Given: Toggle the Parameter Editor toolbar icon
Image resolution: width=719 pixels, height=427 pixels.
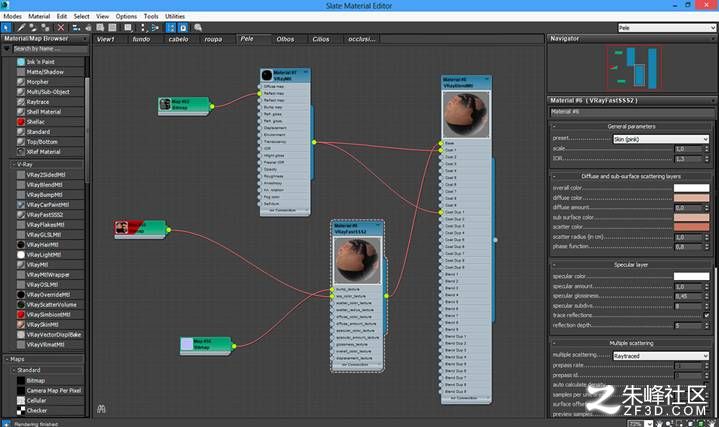Looking at the screenshot, I should pos(183,28).
